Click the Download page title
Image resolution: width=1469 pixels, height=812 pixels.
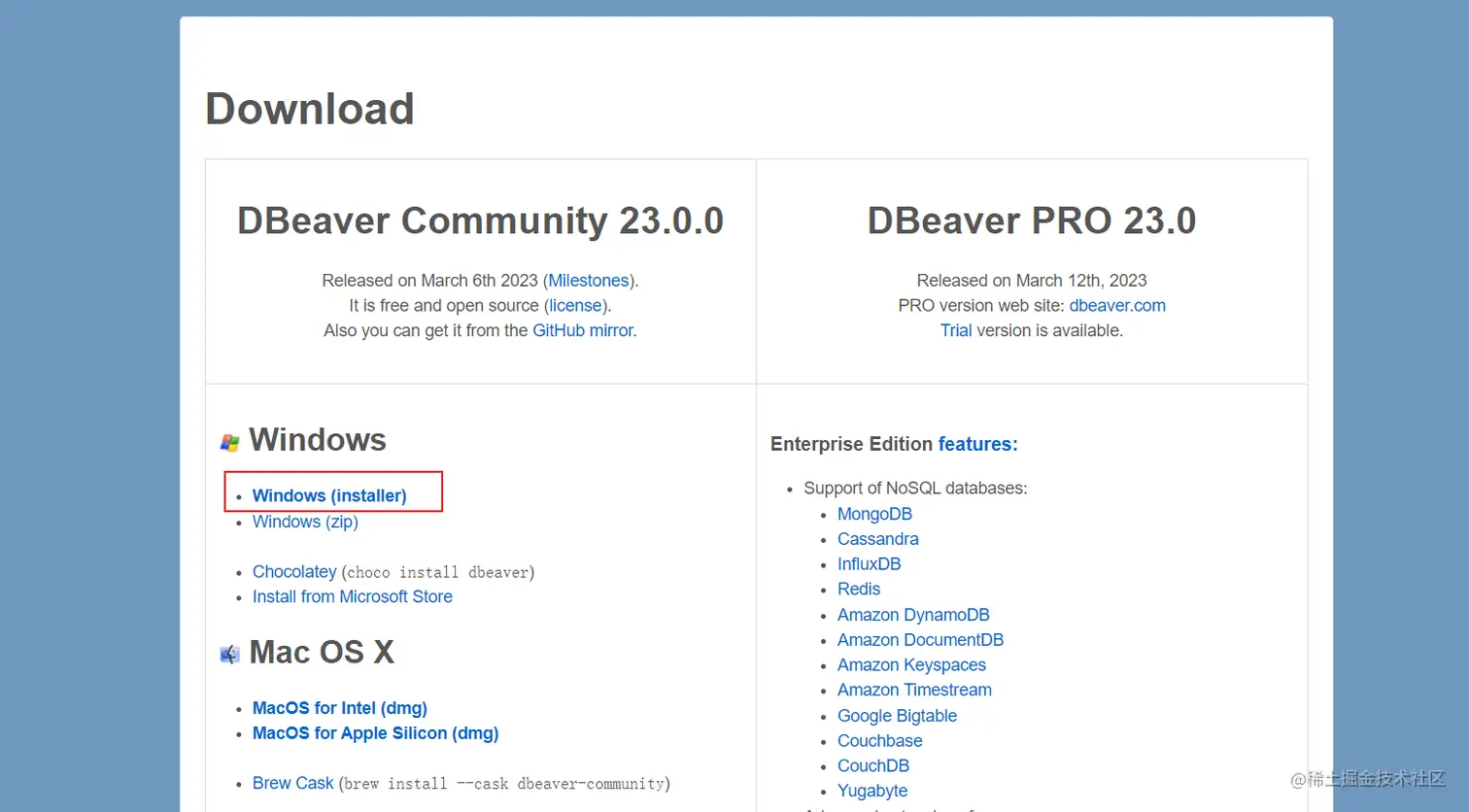click(310, 109)
